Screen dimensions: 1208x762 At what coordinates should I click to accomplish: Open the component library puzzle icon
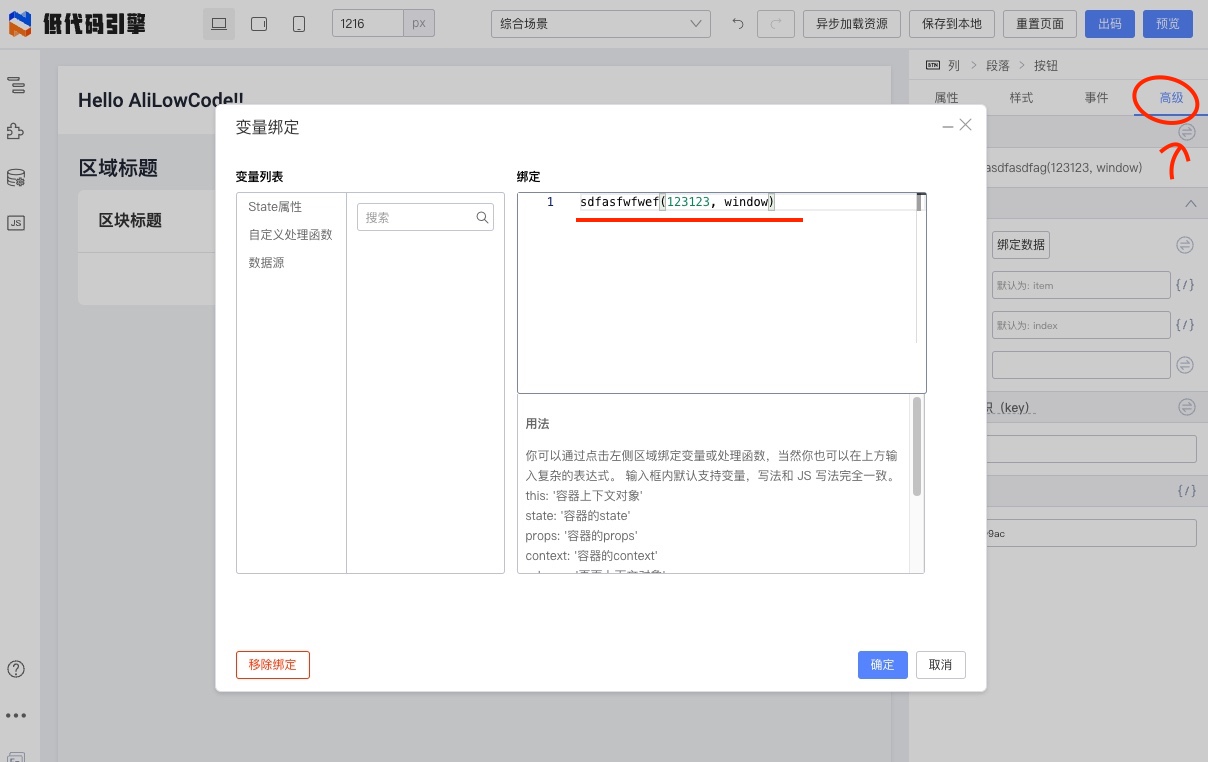[x=16, y=131]
